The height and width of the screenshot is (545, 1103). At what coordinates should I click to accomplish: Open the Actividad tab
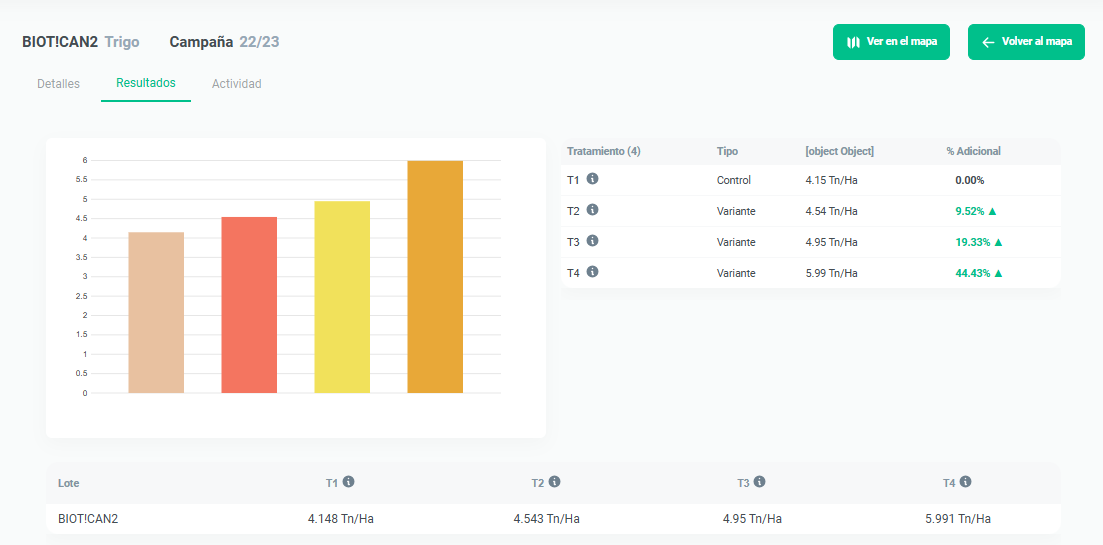click(237, 84)
